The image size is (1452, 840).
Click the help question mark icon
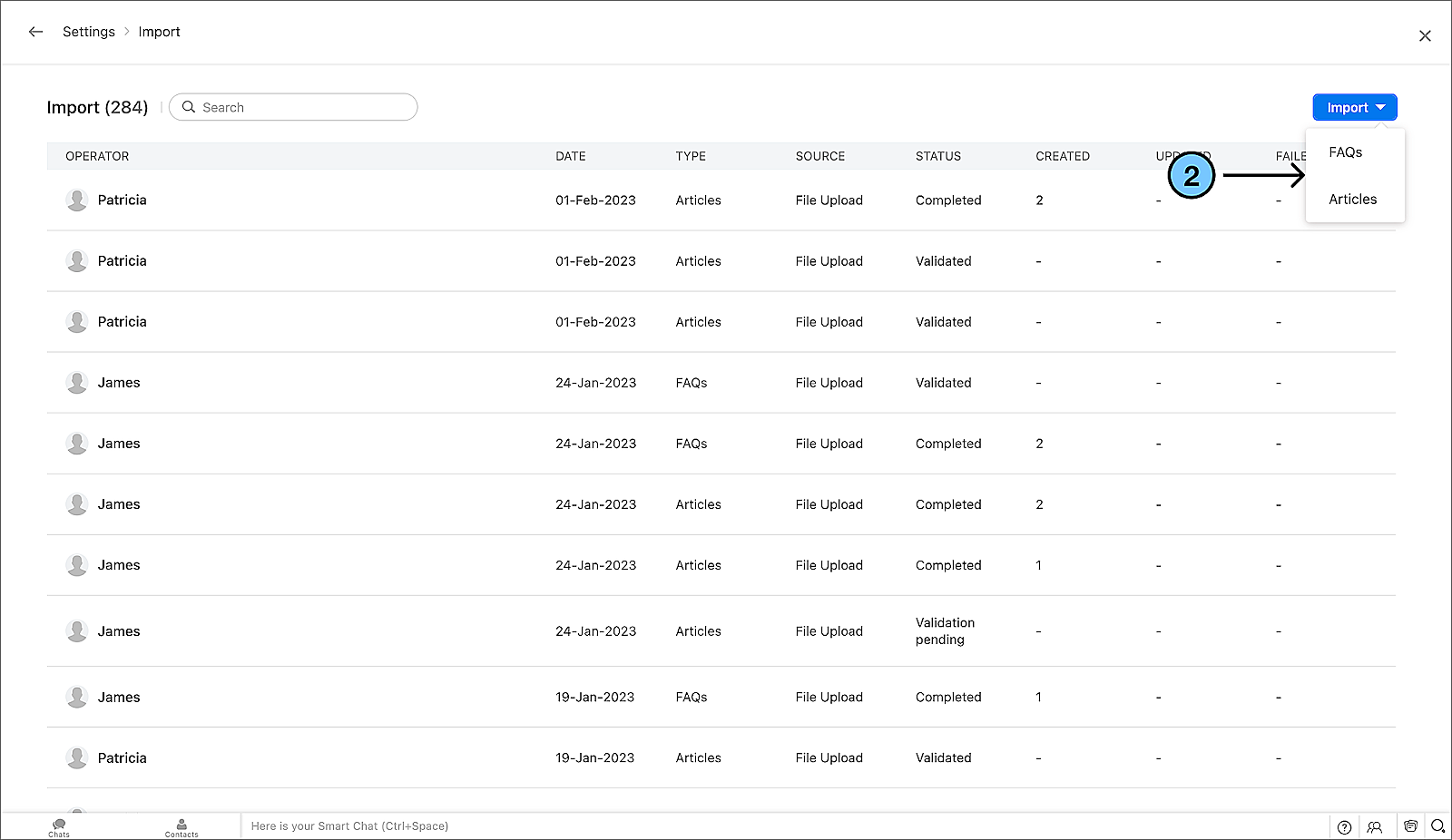1344,826
